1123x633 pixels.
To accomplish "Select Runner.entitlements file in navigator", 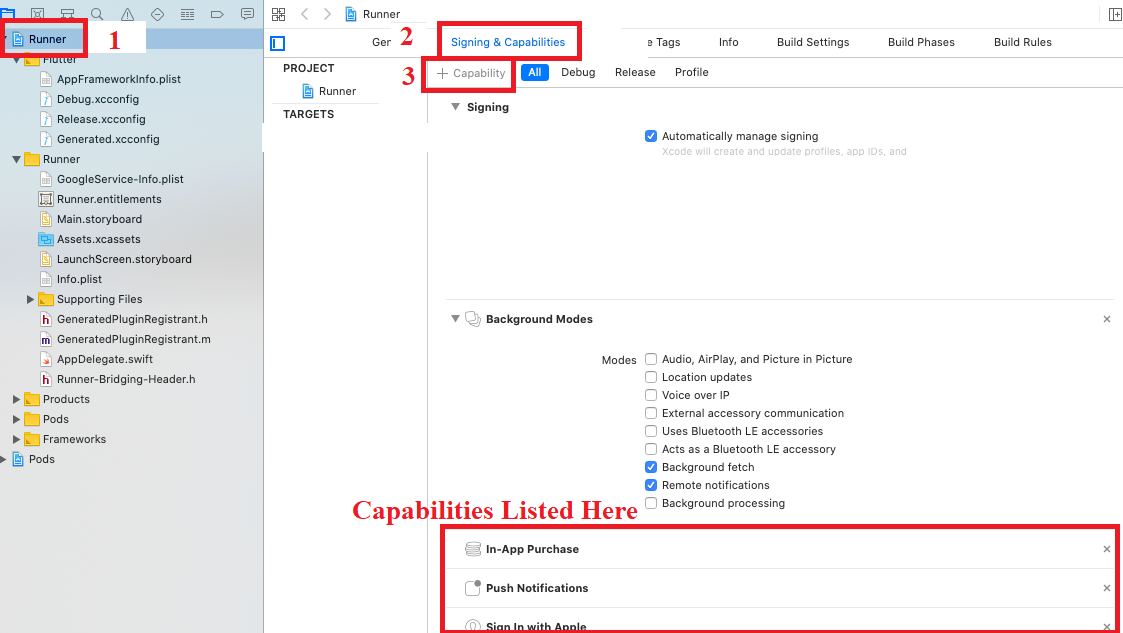I will [x=109, y=199].
